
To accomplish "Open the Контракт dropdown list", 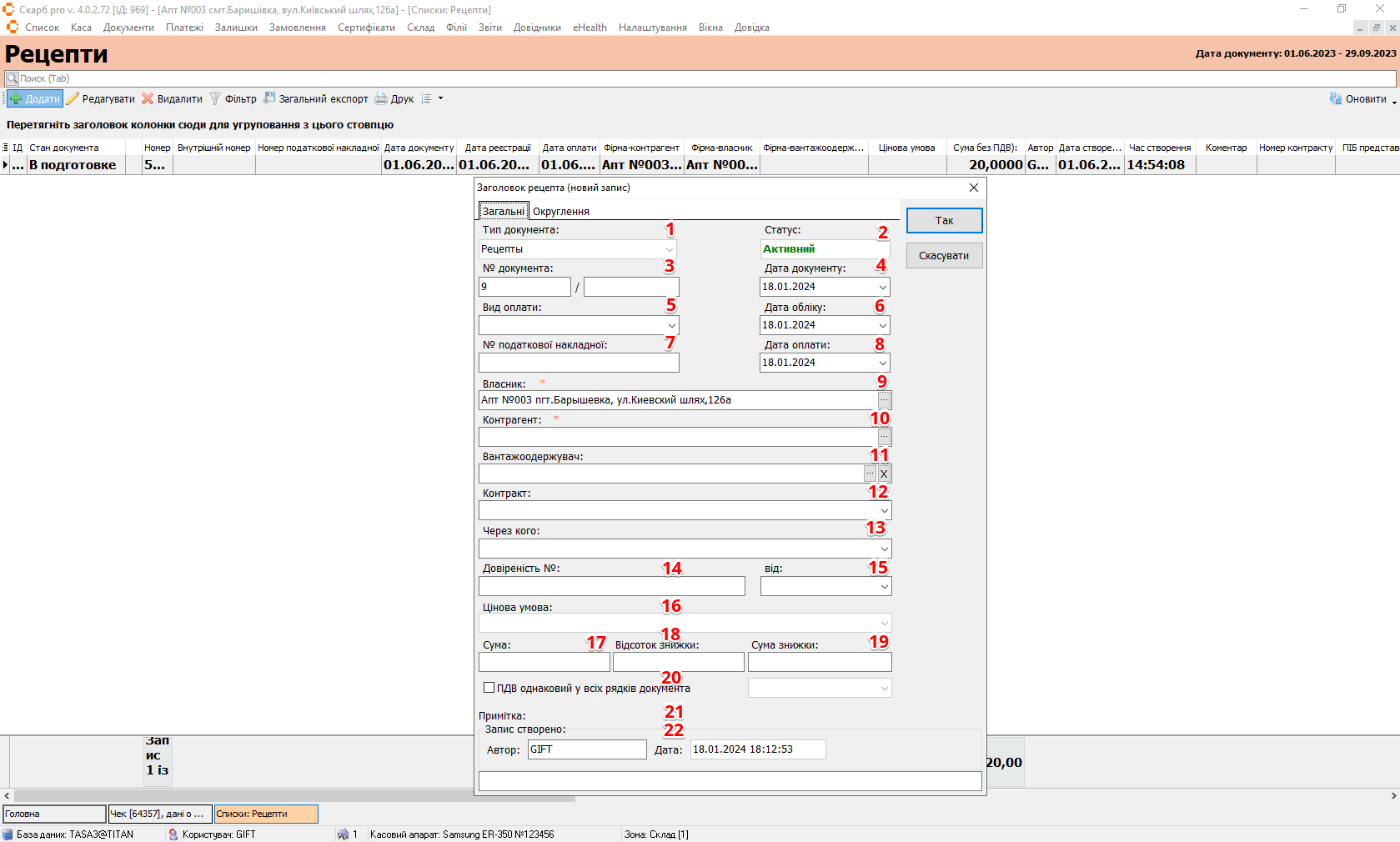I will click(884, 511).
